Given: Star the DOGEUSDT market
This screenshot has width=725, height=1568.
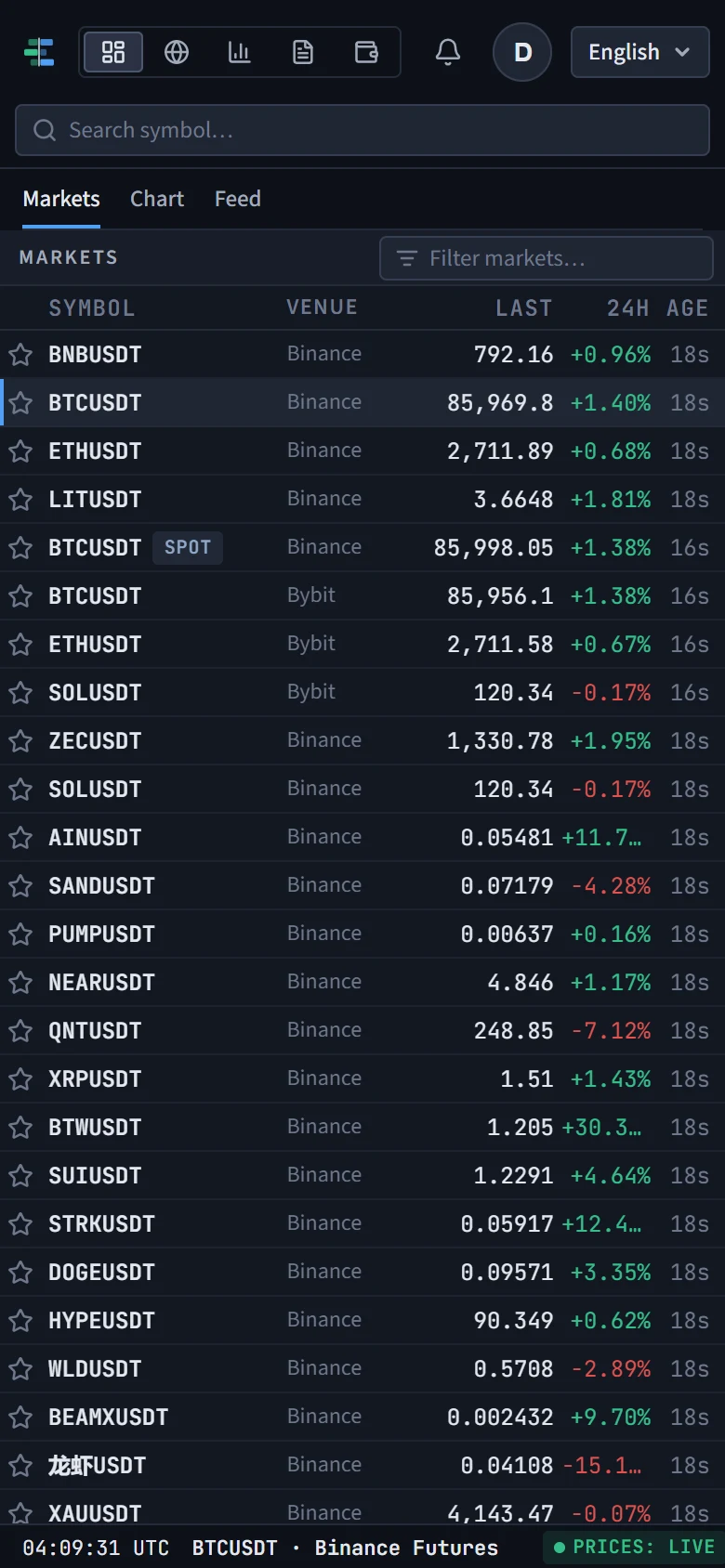Looking at the screenshot, I should pos(20,1273).
